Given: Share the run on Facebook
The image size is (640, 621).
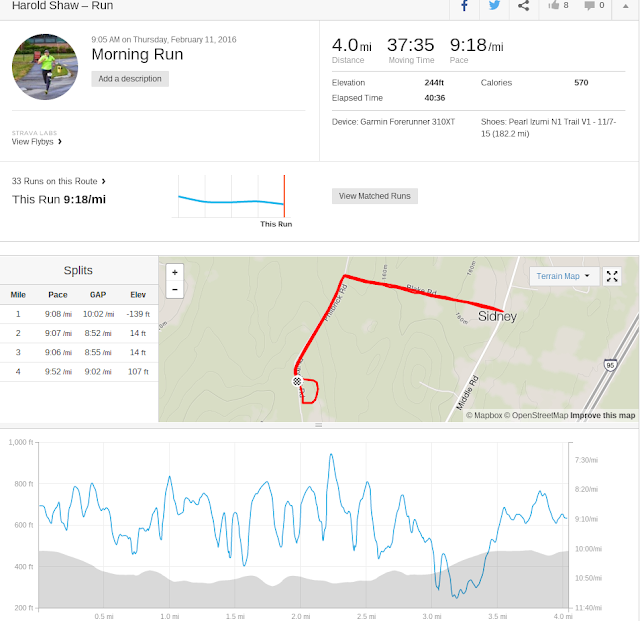Looking at the screenshot, I should point(464,6).
